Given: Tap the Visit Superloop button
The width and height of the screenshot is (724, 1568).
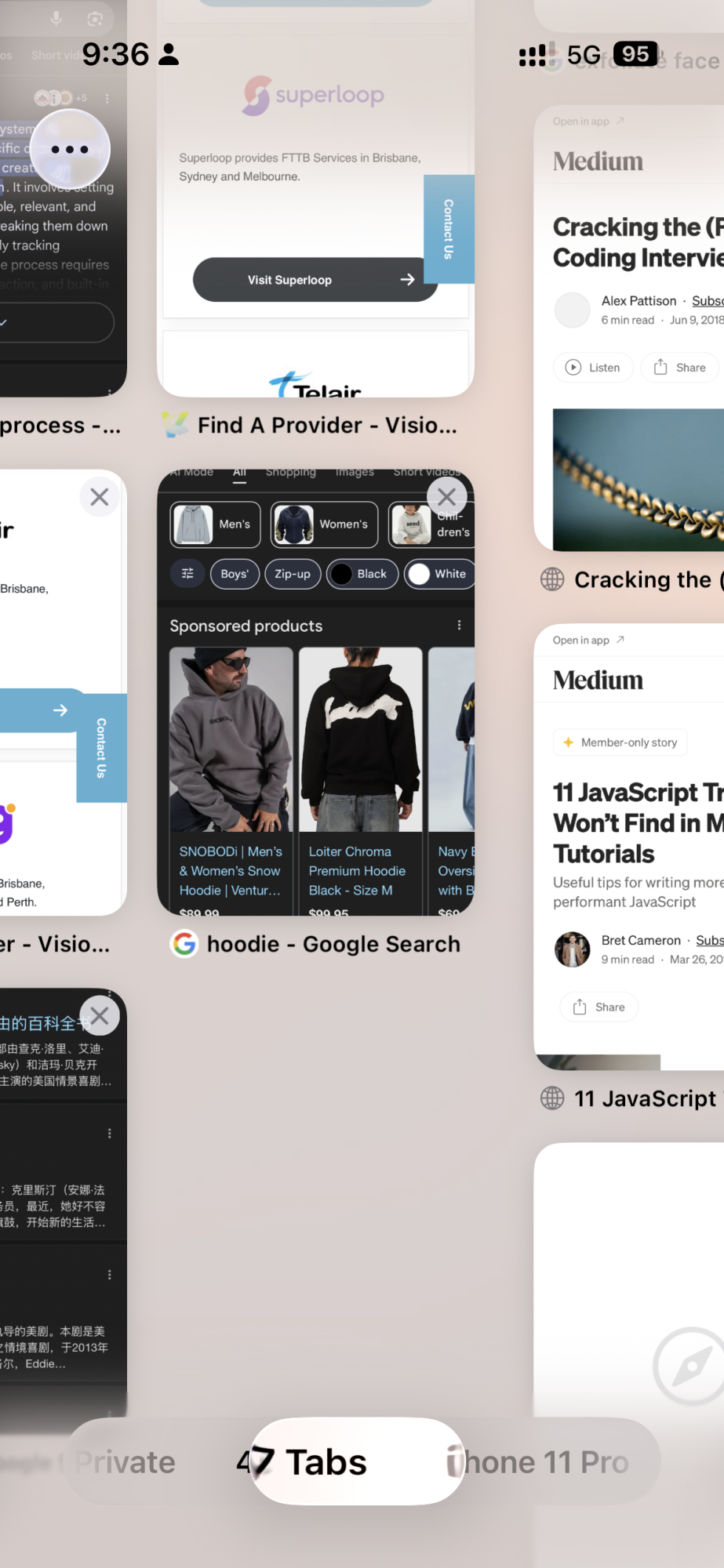Looking at the screenshot, I should (315, 280).
